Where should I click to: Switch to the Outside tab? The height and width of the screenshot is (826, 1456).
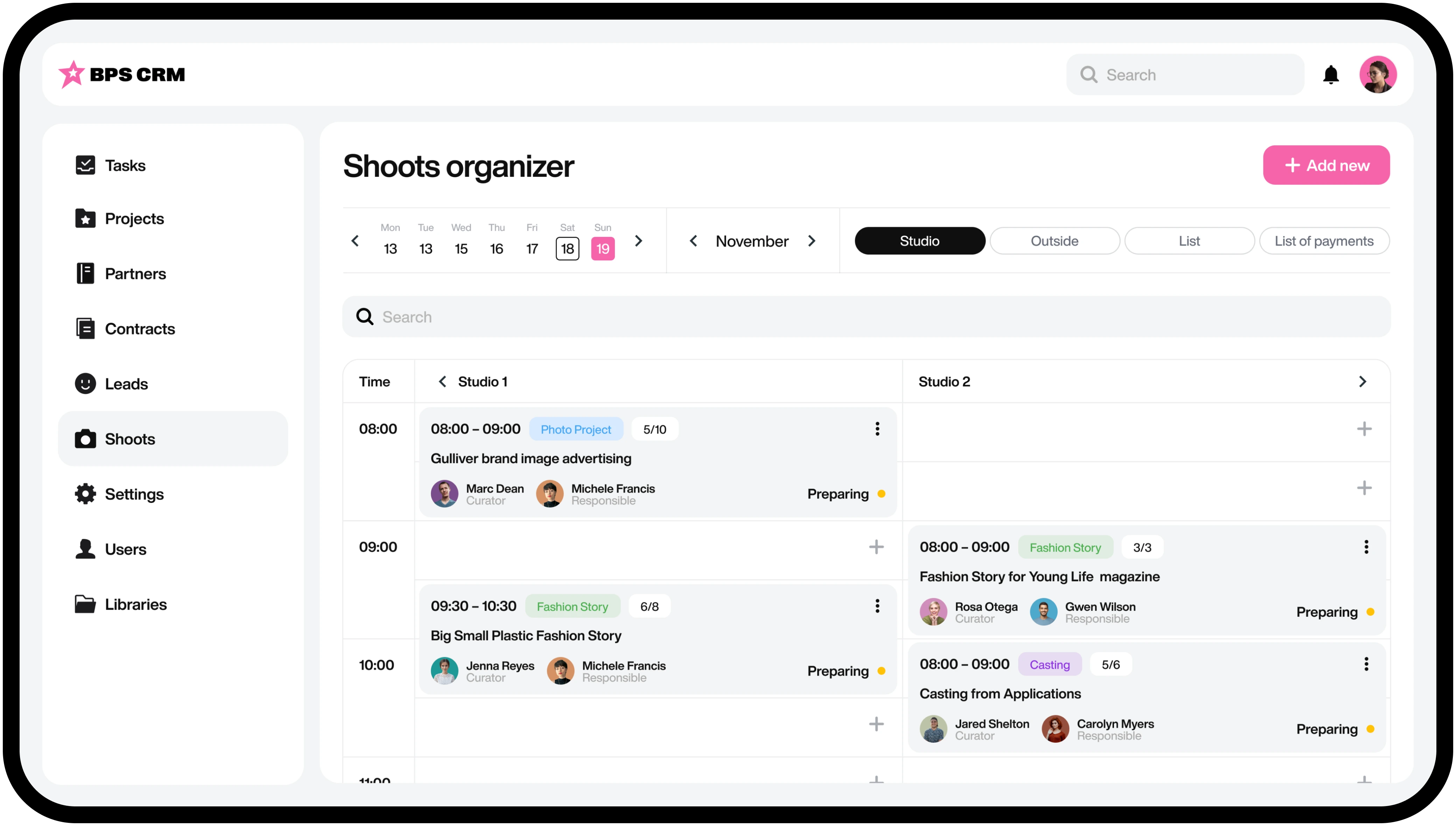click(x=1055, y=240)
